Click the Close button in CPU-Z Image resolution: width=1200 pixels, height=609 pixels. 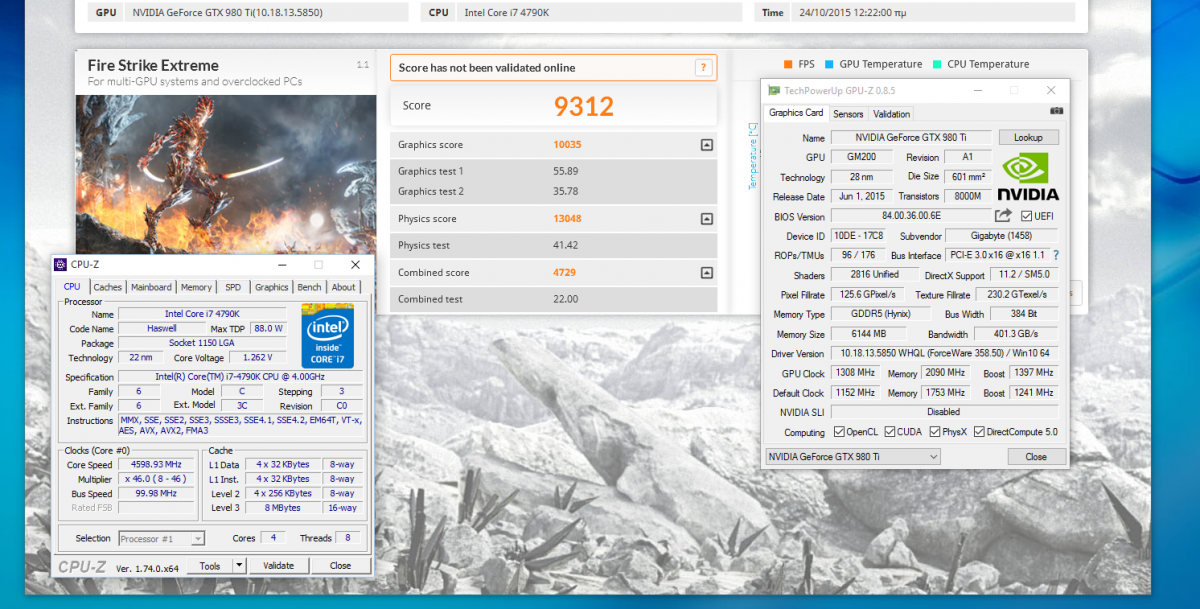tap(340, 565)
